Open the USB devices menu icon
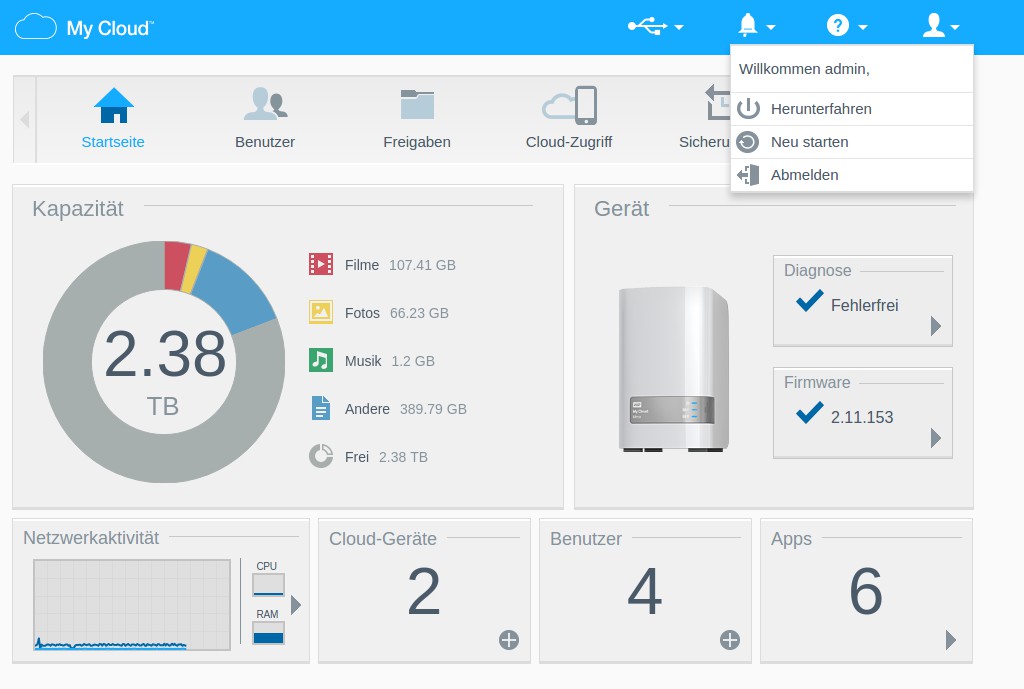 tap(647, 26)
